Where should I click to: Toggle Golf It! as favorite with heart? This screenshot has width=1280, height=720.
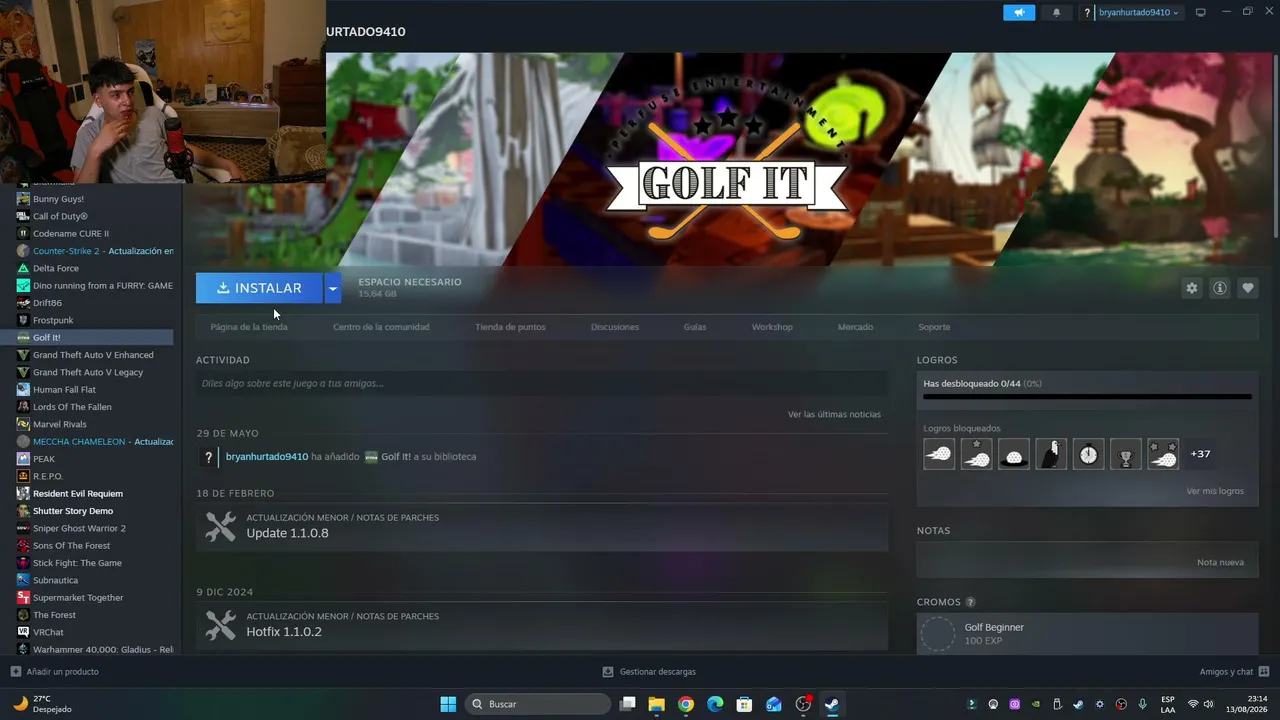tap(1247, 288)
